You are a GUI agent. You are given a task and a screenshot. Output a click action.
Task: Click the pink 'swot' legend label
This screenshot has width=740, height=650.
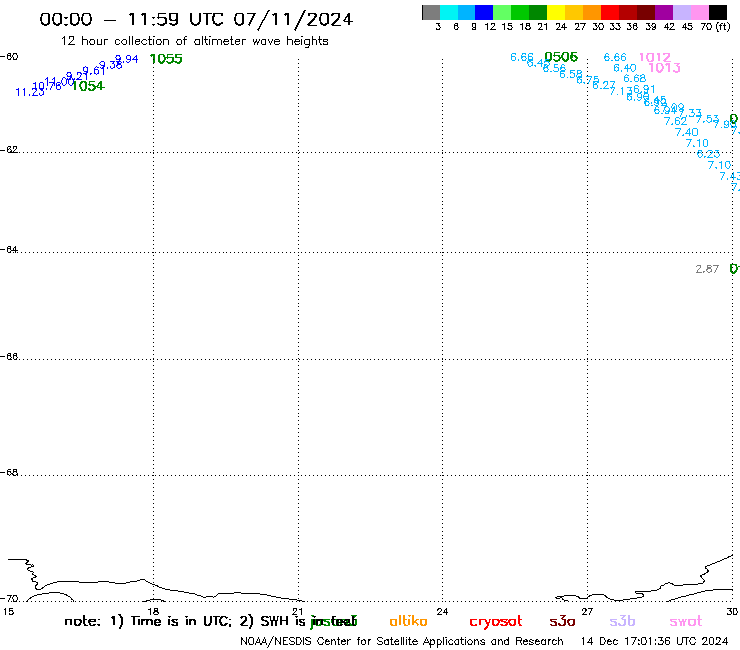pyautogui.click(x=686, y=622)
